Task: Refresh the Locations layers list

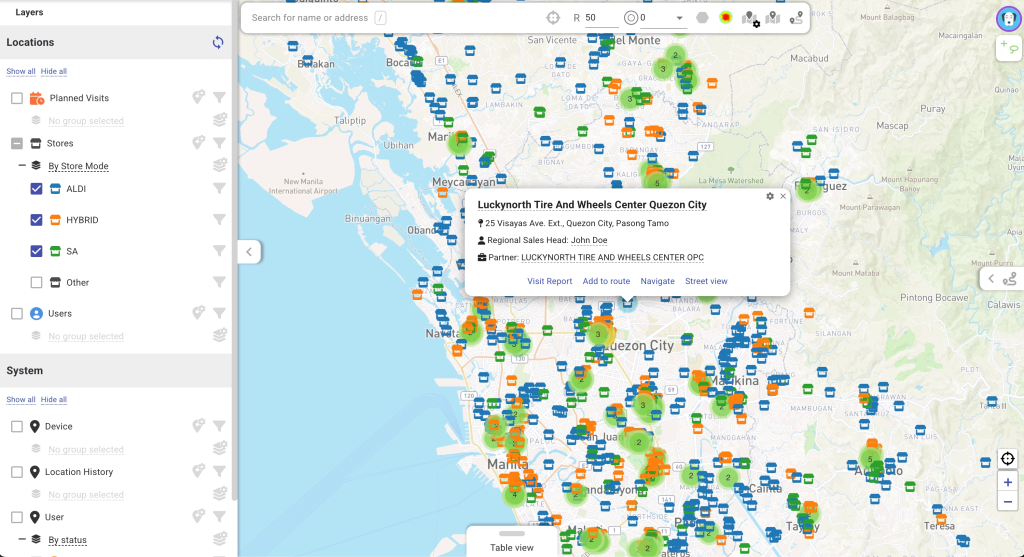Action: tap(218, 42)
